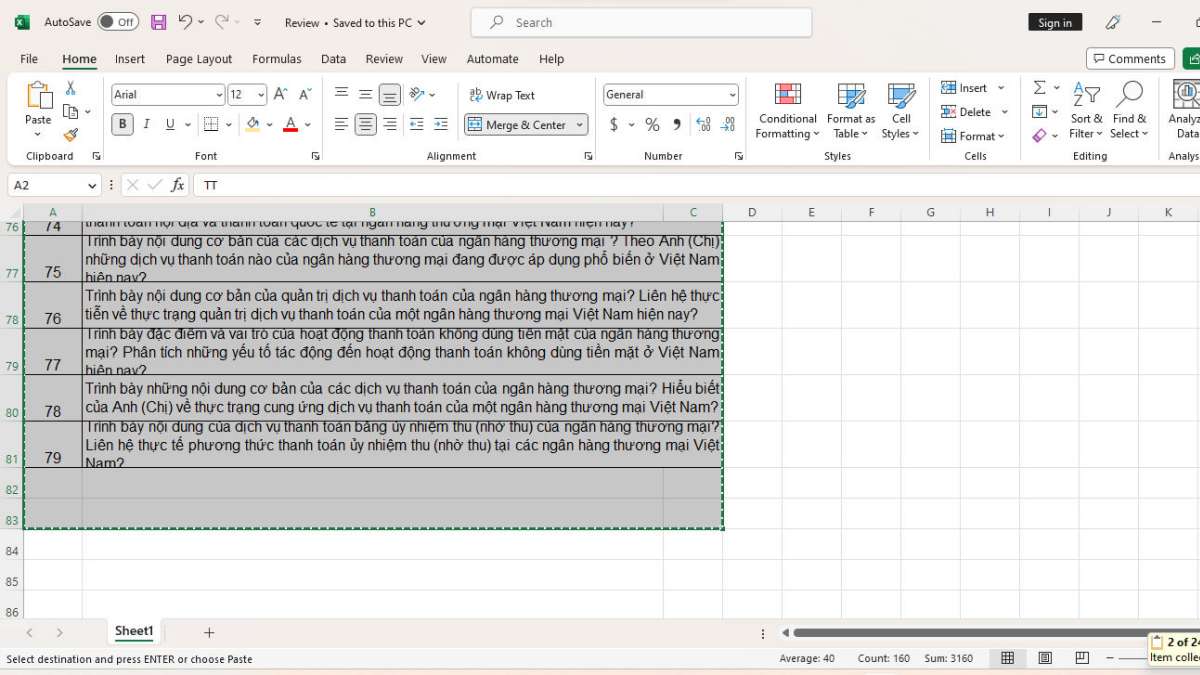The image size is (1200, 675).
Task: Open the Analyze Data tool
Action: 1186,110
